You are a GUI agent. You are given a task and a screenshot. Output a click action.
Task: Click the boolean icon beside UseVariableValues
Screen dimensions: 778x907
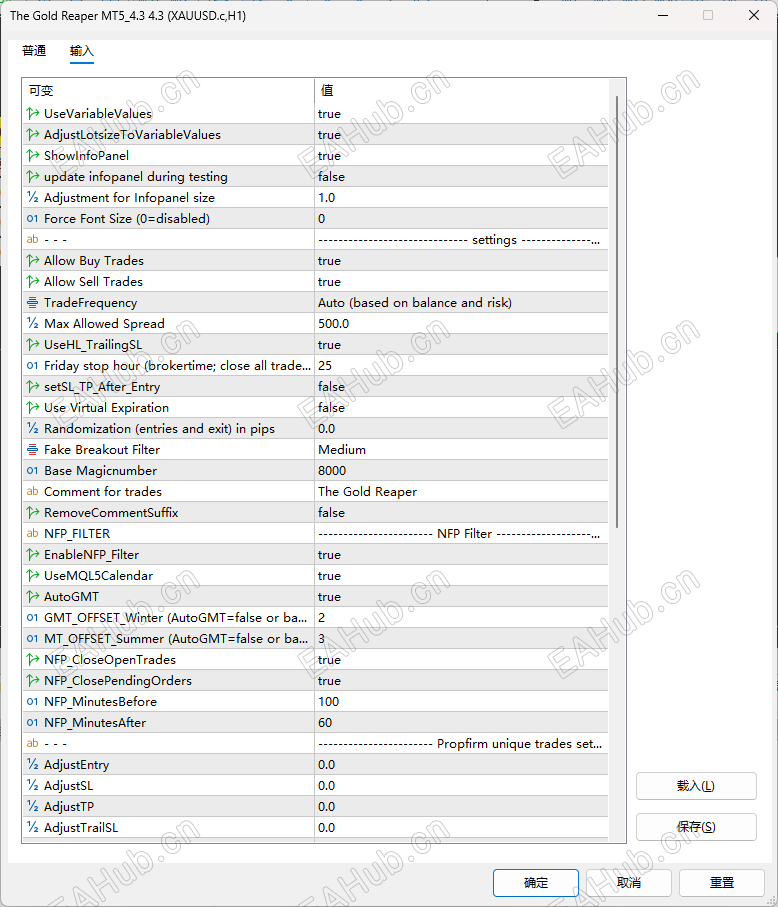click(32, 113)
